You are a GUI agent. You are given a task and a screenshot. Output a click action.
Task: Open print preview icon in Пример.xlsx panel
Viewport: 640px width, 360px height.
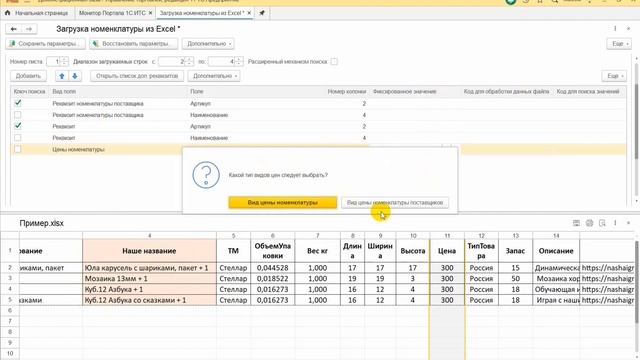pyautogui.click(x=602, y=223)
